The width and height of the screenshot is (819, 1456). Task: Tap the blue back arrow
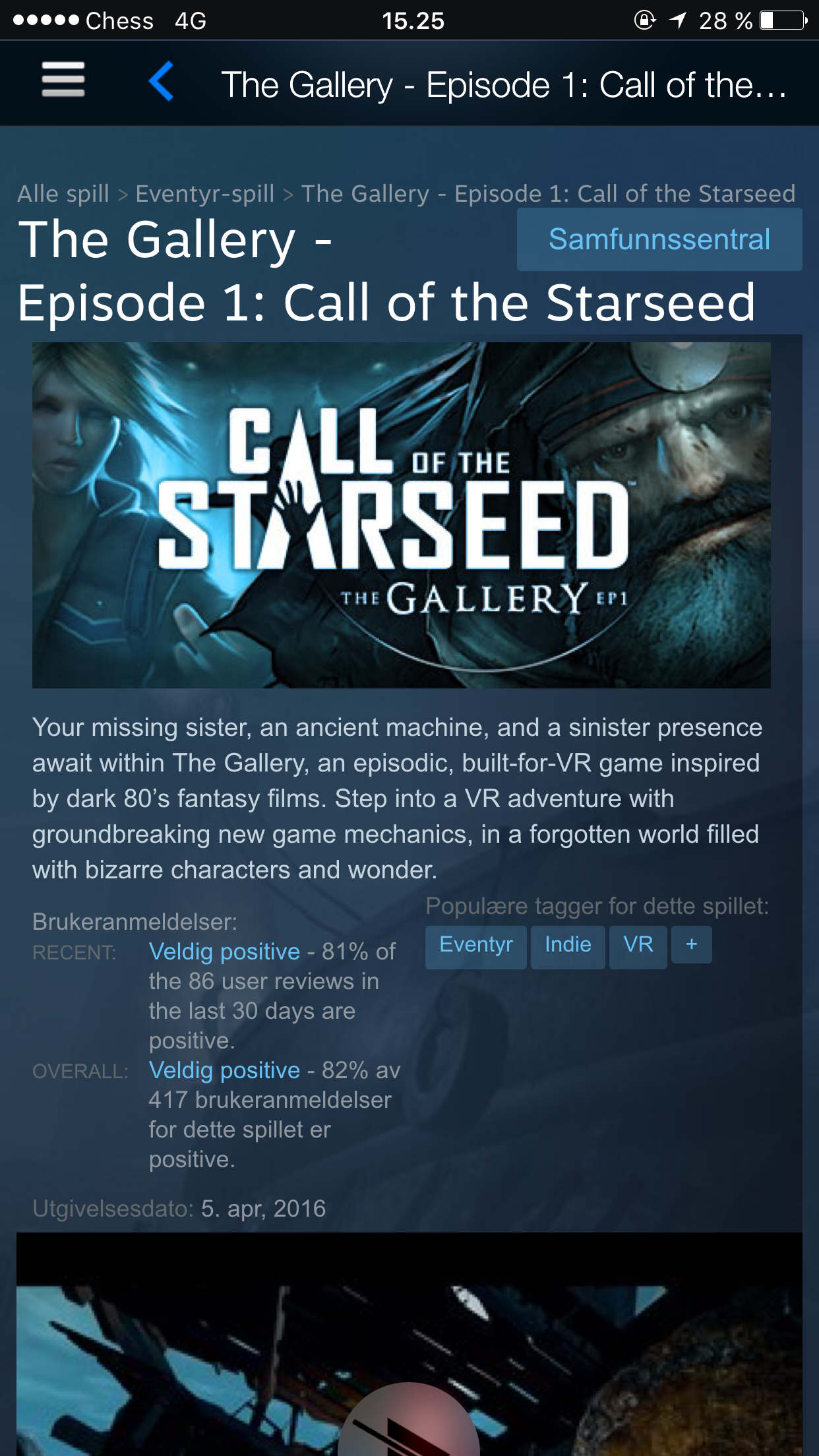click(162, 81)
